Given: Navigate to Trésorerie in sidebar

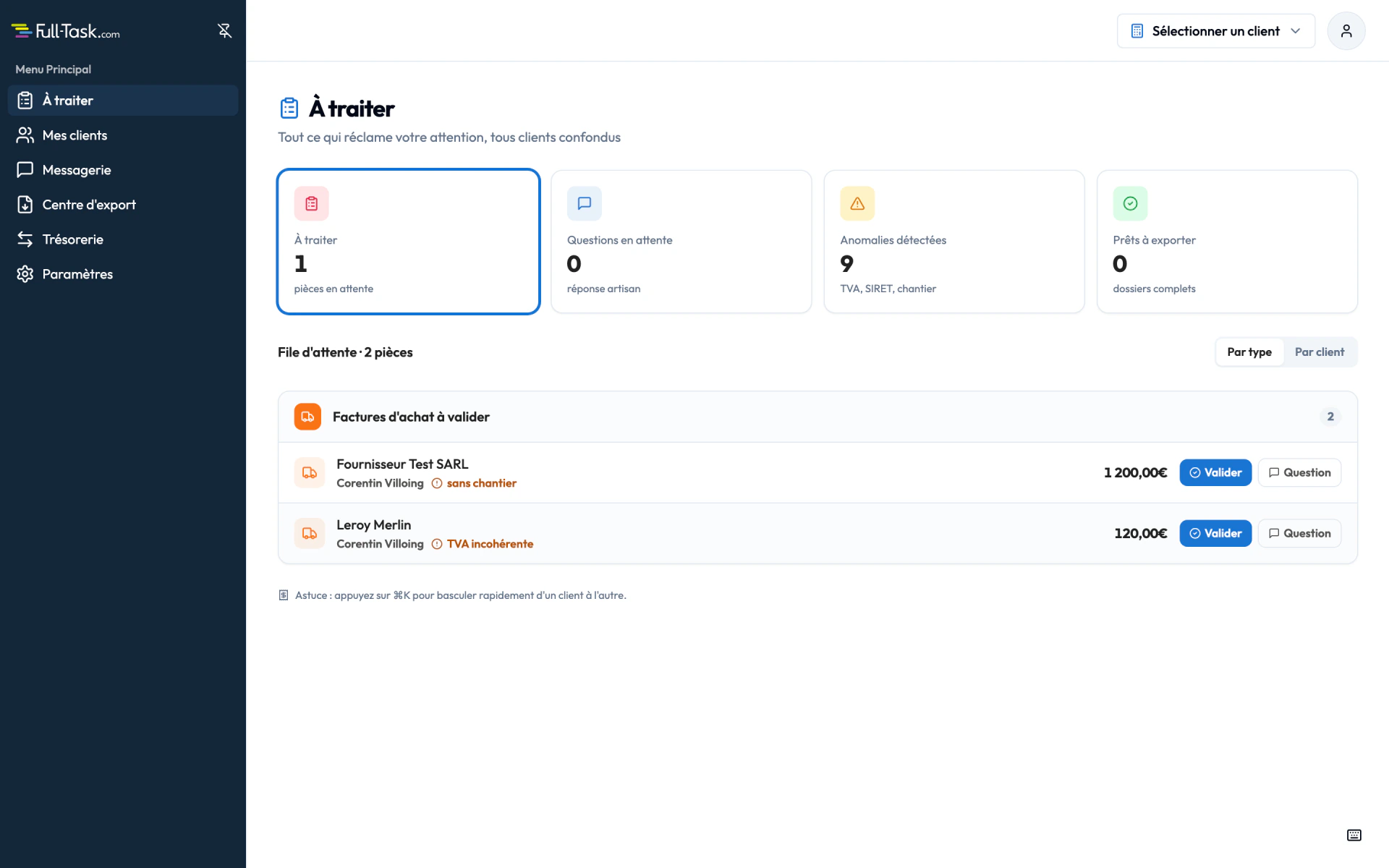Looking at the screenshot, I should point(123,239).
